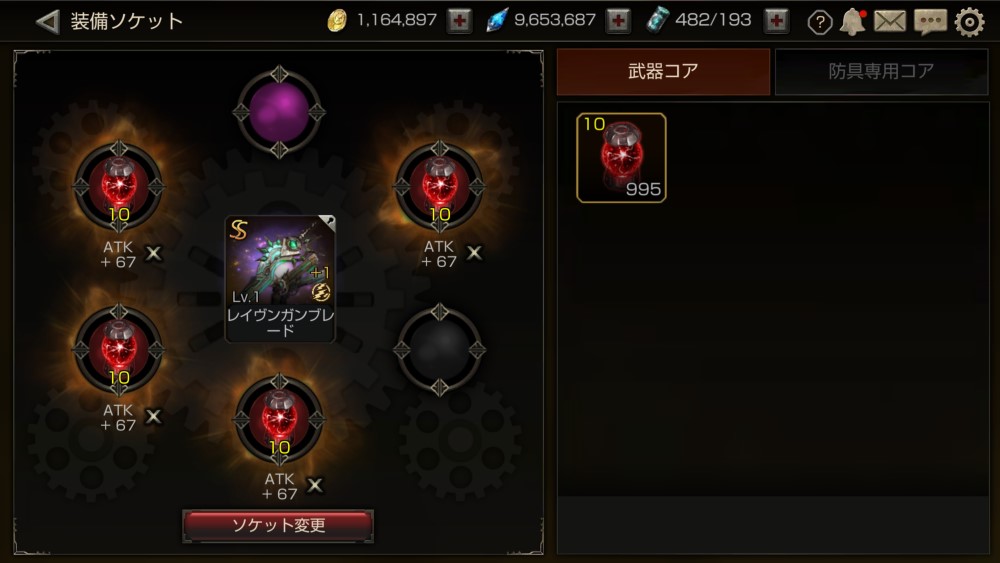Go back using the arrow beside 装備ソケット
Screen dimensions: 1000x563
[47, 22]
